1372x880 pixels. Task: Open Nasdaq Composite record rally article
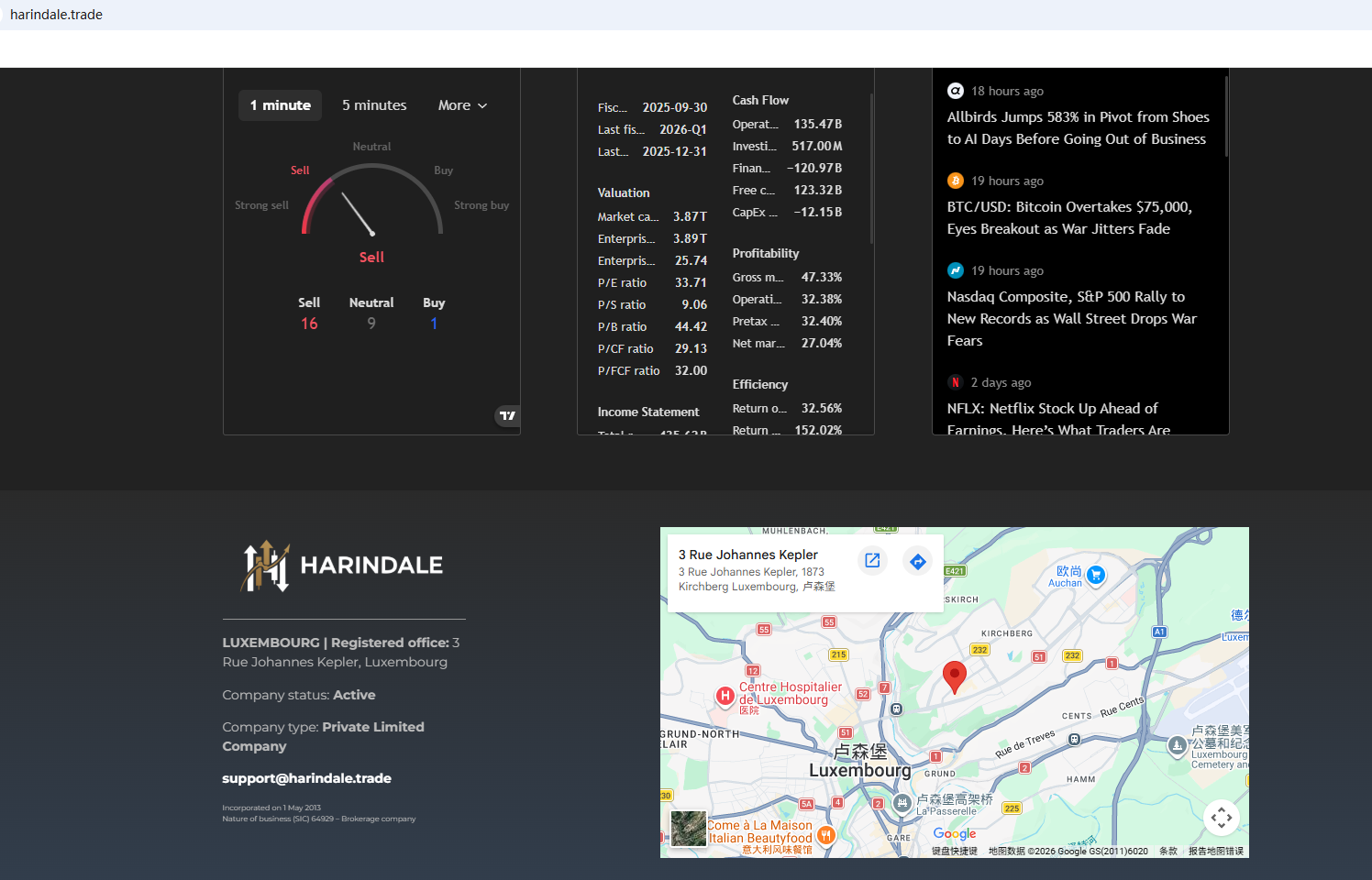coord(1071,318)
